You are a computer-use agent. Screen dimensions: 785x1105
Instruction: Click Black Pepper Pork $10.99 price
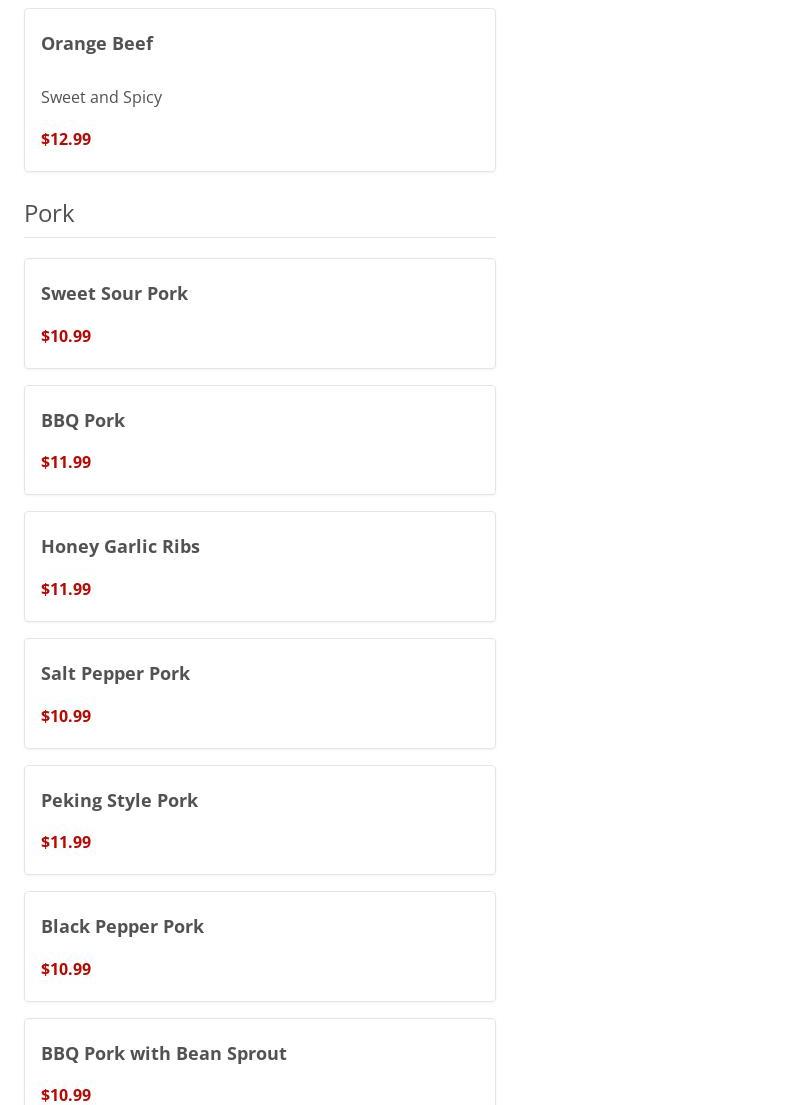point(66,969)
